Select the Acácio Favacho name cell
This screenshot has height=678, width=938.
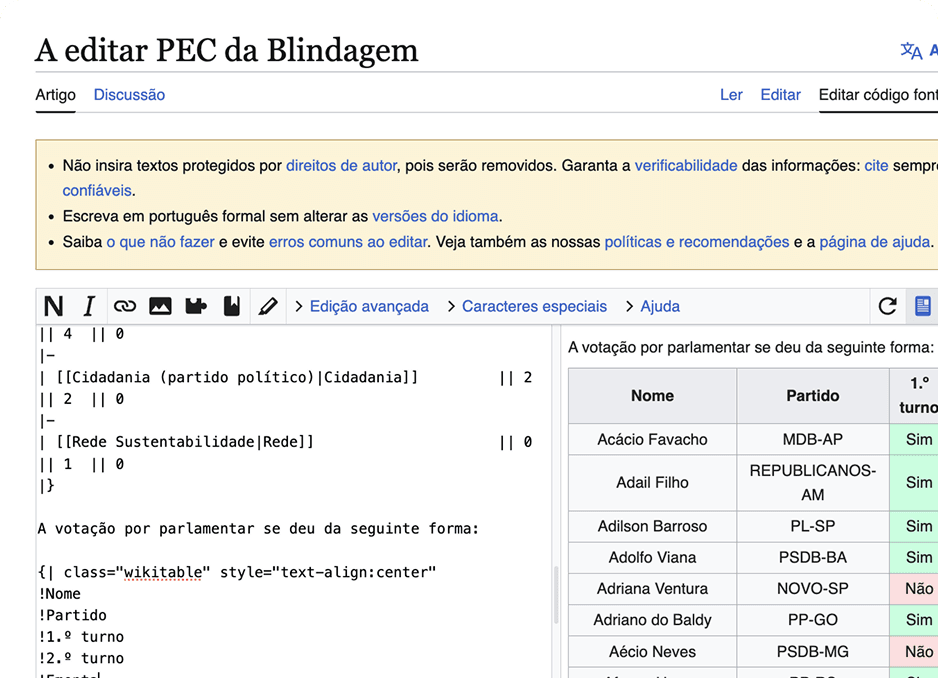[x=652, y=439]
